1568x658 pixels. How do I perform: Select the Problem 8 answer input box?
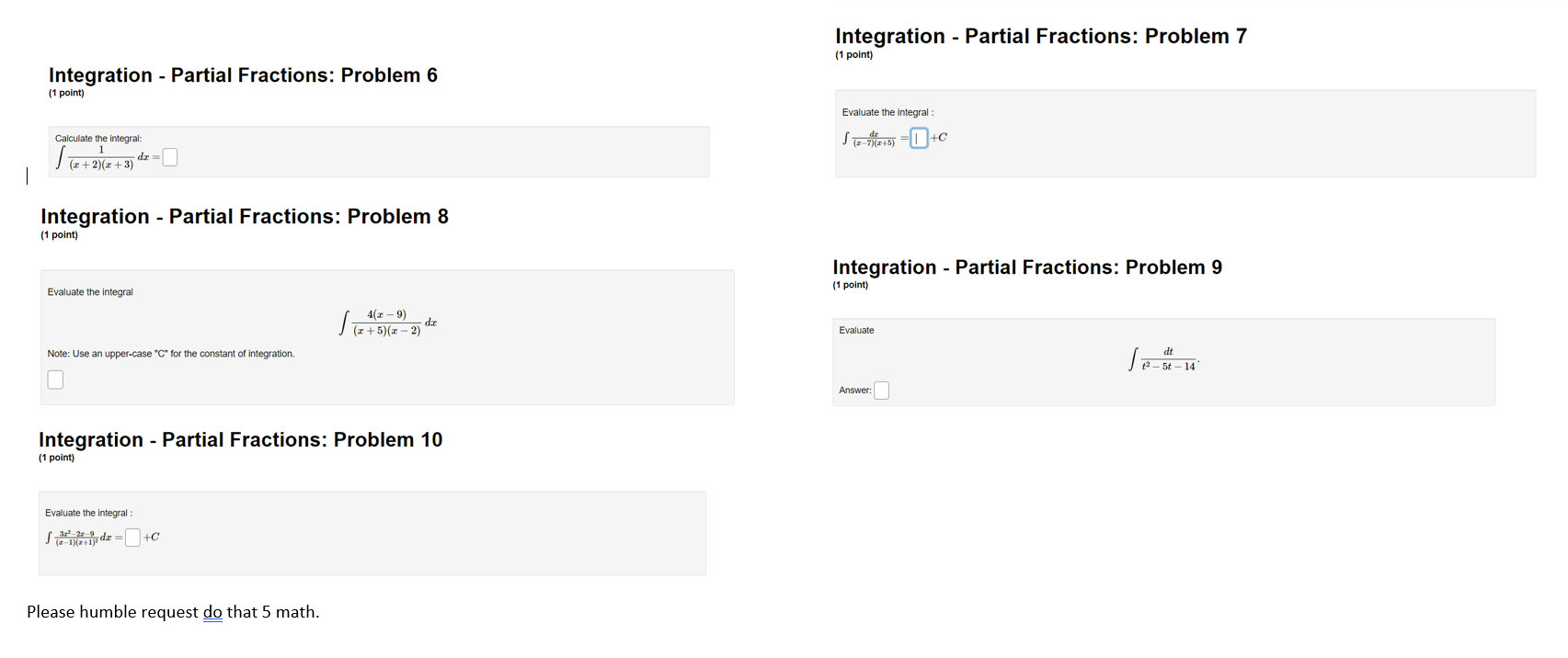click(55, 380)
